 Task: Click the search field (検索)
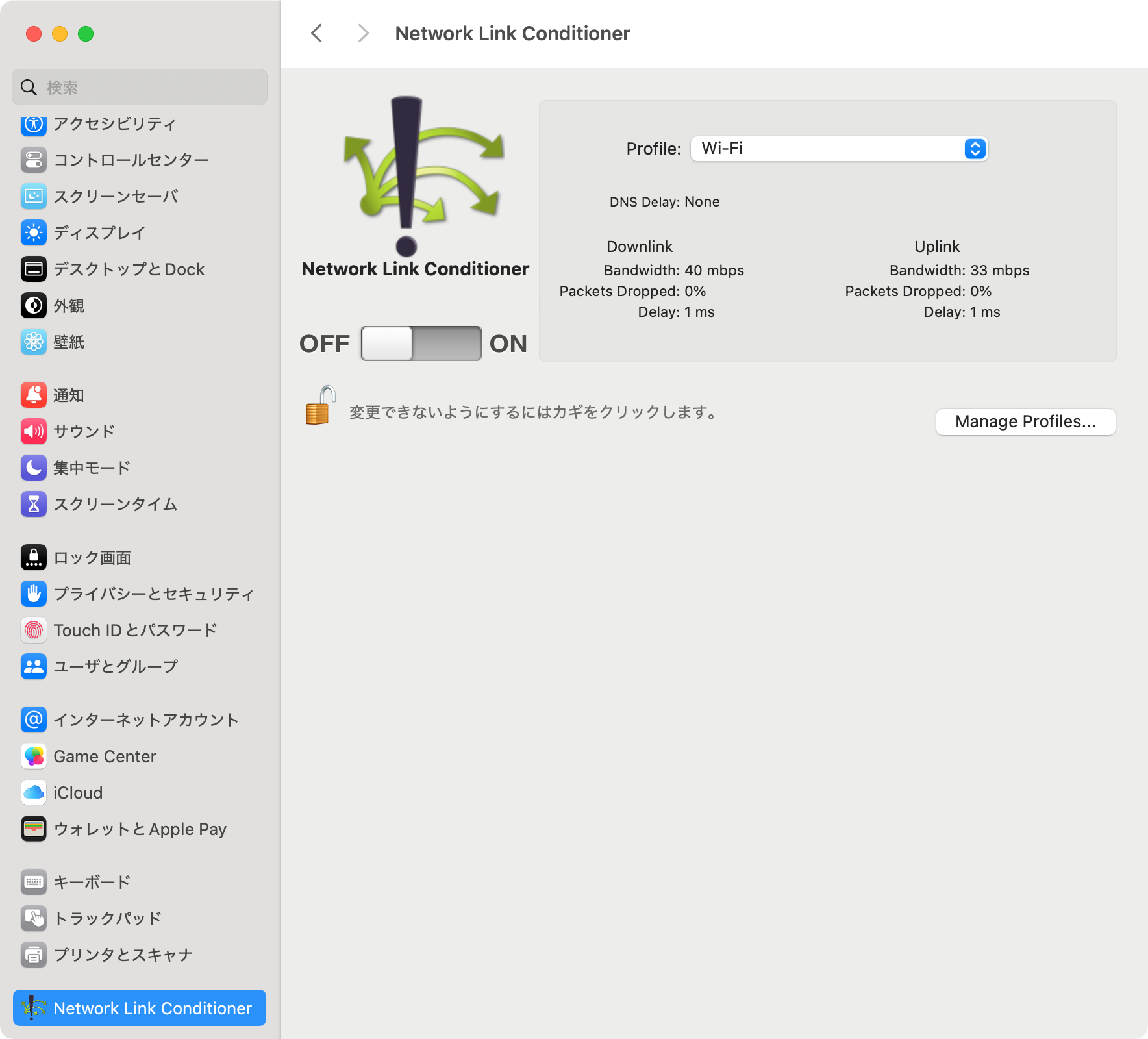(140, 87)
